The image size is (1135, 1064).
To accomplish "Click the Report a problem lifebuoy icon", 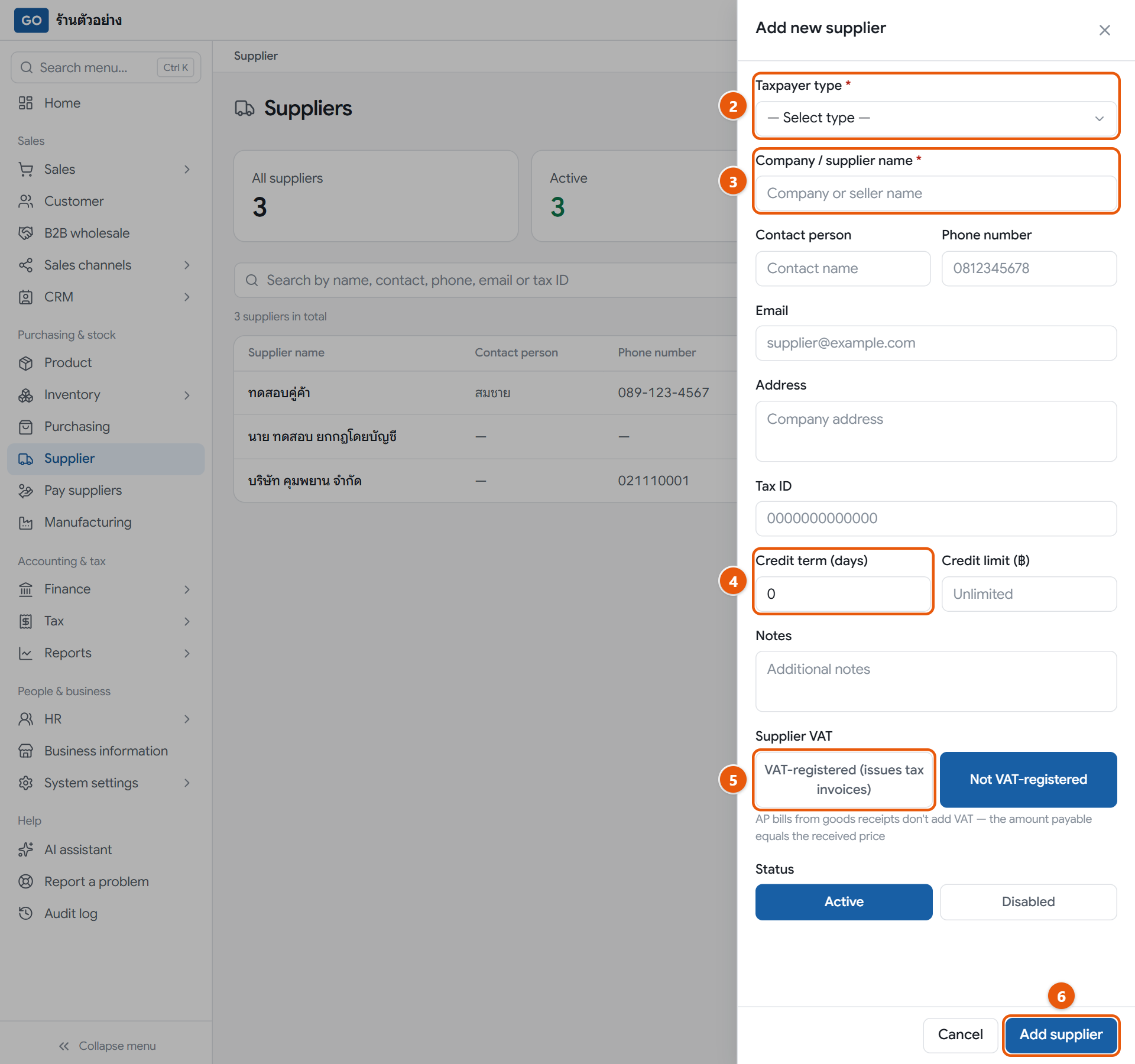I will (25, 881).
